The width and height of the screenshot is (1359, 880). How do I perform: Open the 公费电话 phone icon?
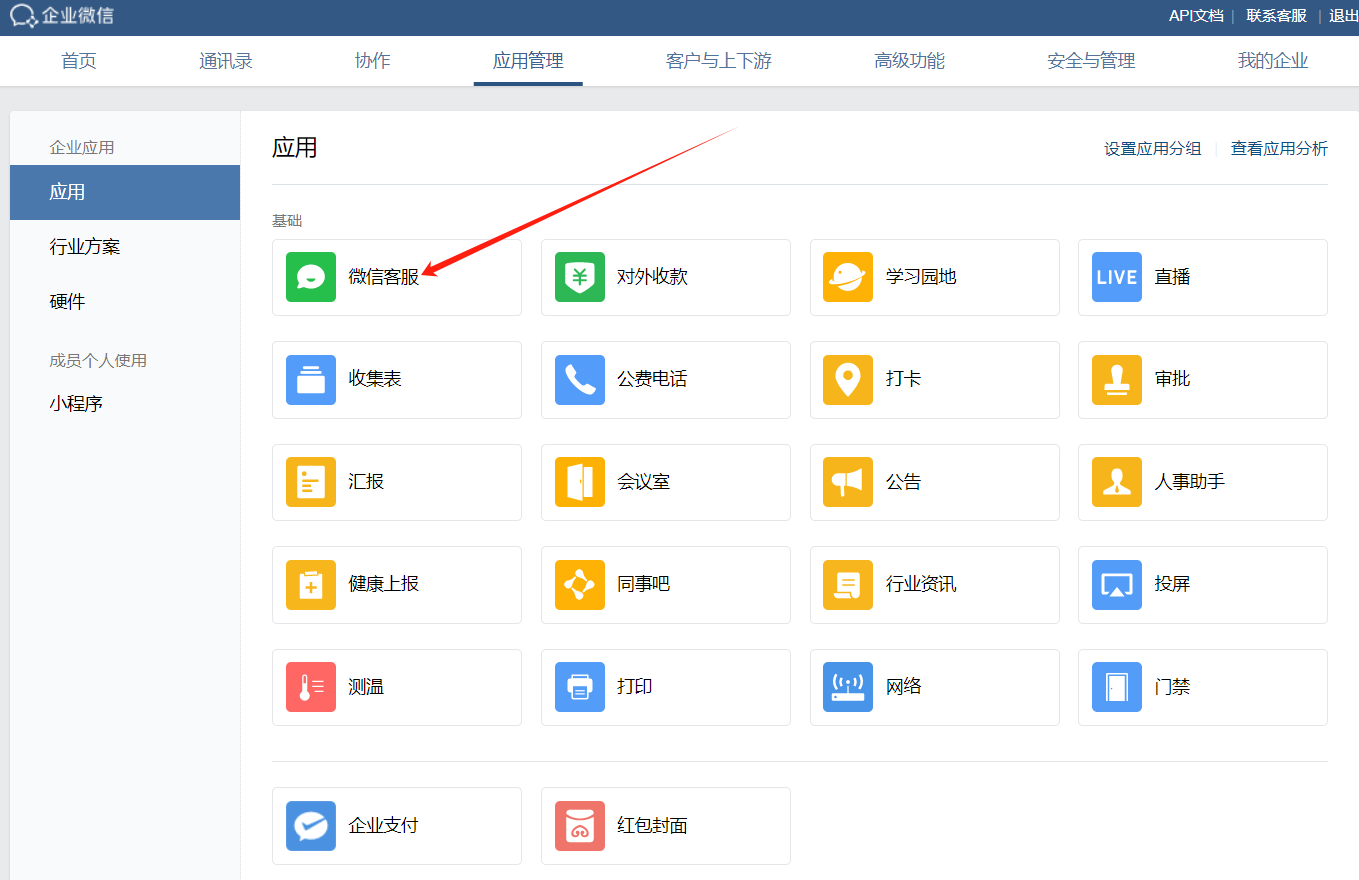[580, 380]
